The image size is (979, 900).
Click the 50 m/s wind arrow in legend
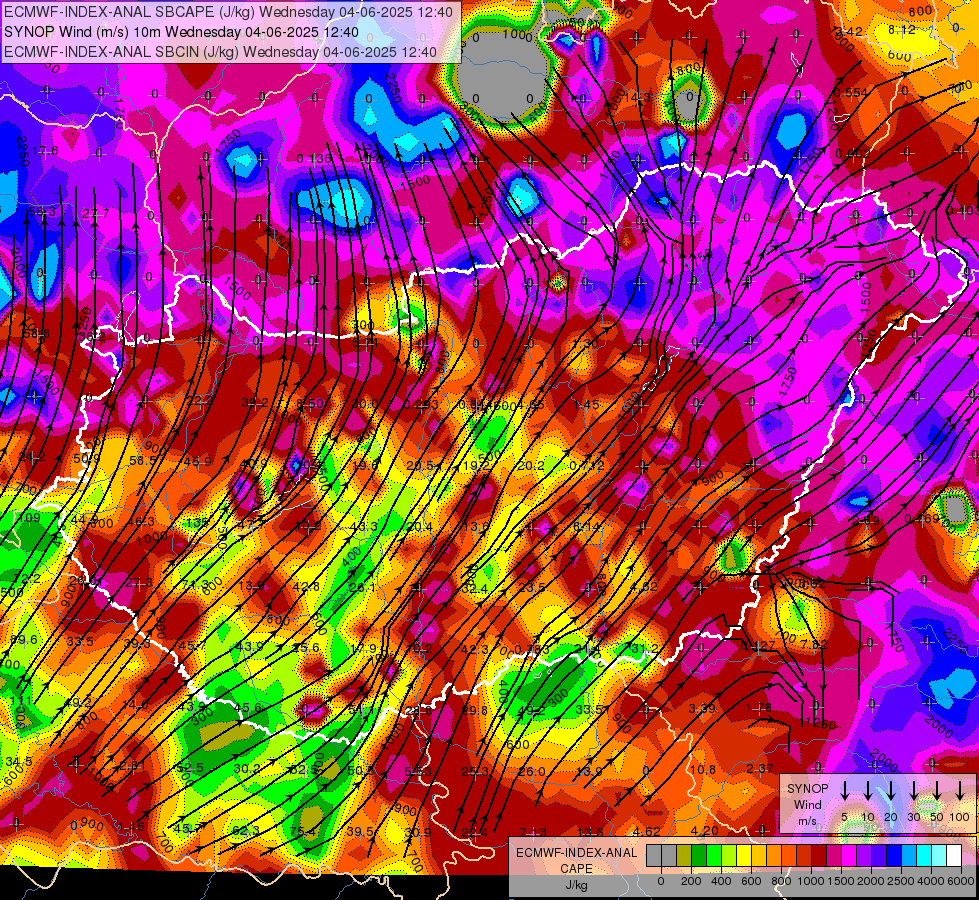[x=937, y=790]
